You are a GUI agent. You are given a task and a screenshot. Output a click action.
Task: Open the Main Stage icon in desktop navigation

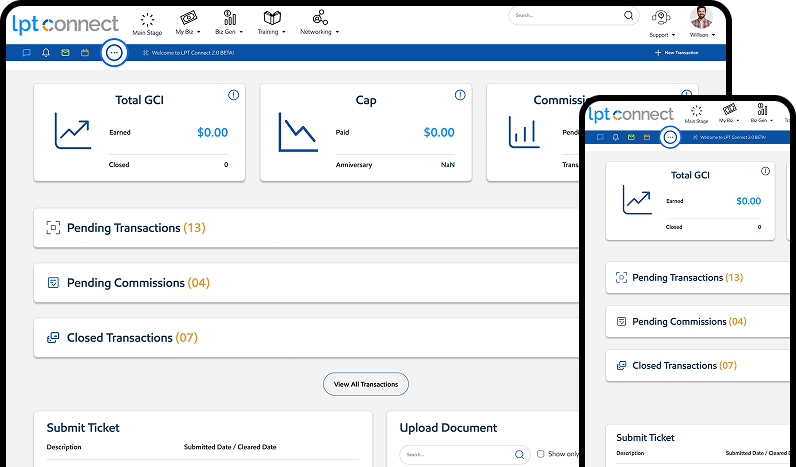(x=147, y=23)
